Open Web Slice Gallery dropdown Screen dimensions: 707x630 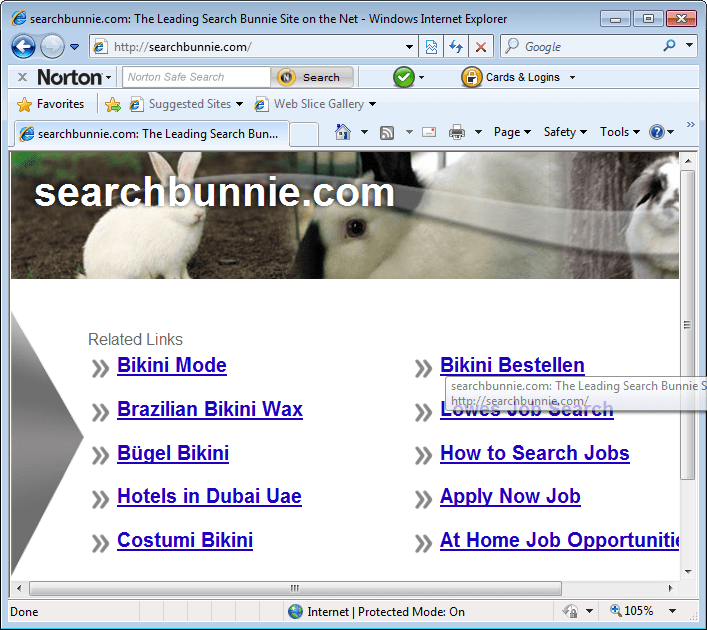315,104
